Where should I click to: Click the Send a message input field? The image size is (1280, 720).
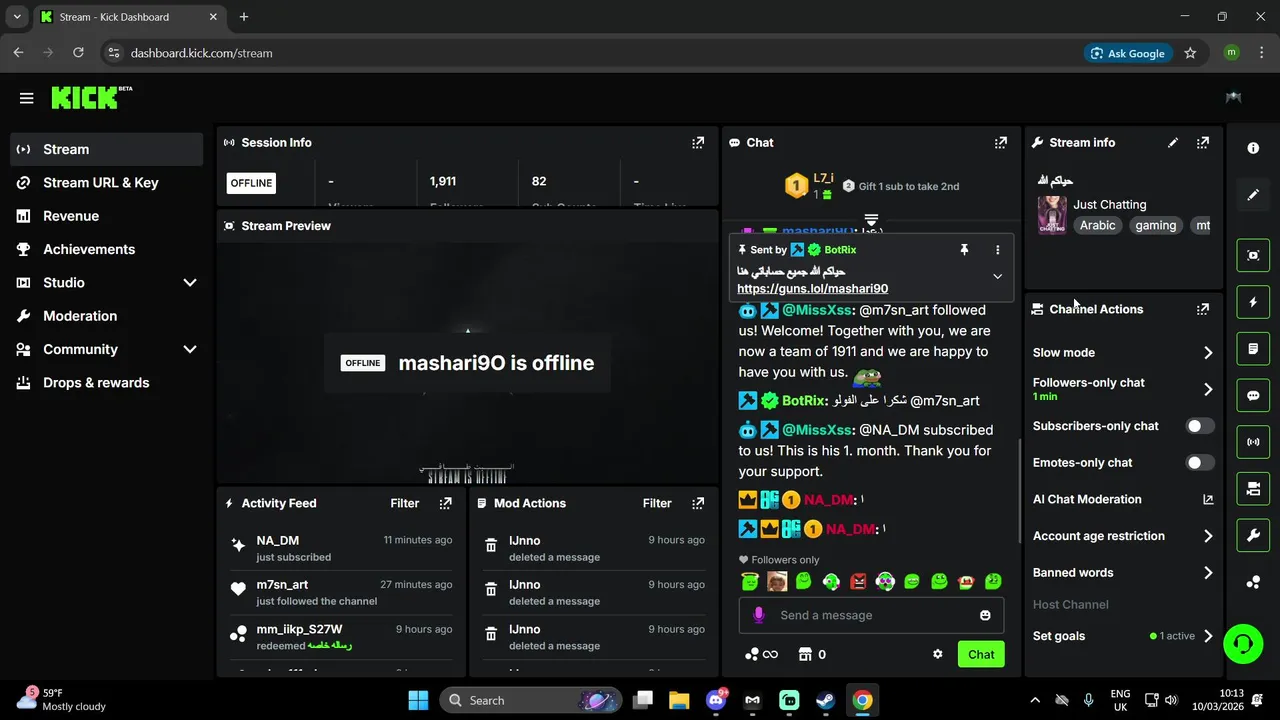(x=870, y=615)
